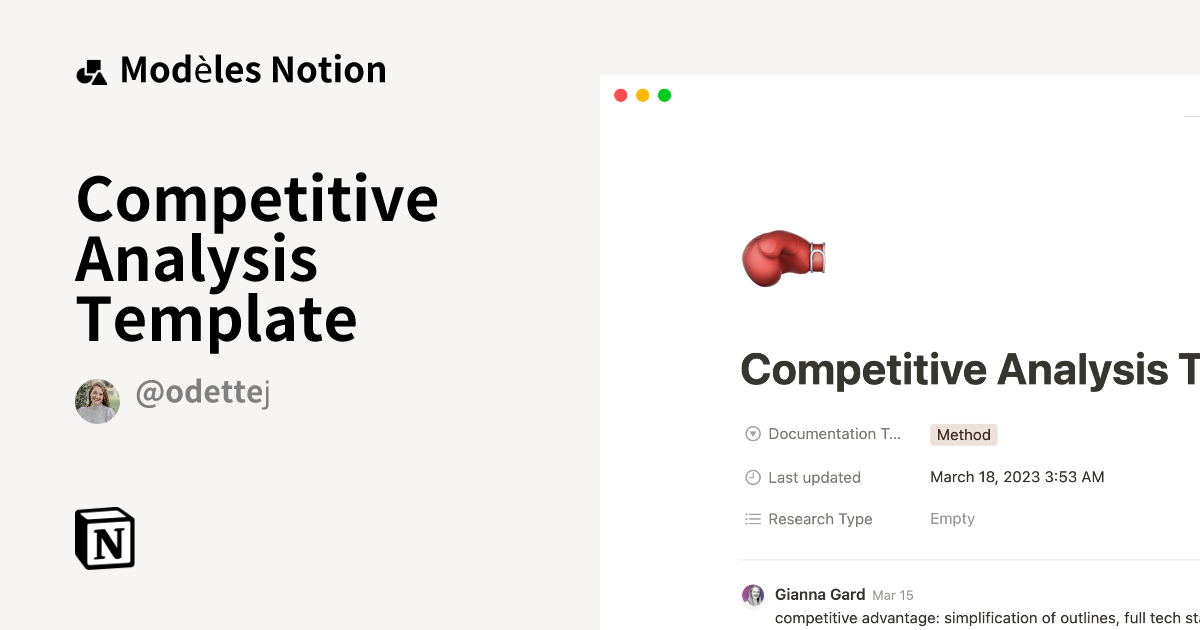Click the yellow traffic light window control
The image size is (1200, 630).
tap(642, 95)
